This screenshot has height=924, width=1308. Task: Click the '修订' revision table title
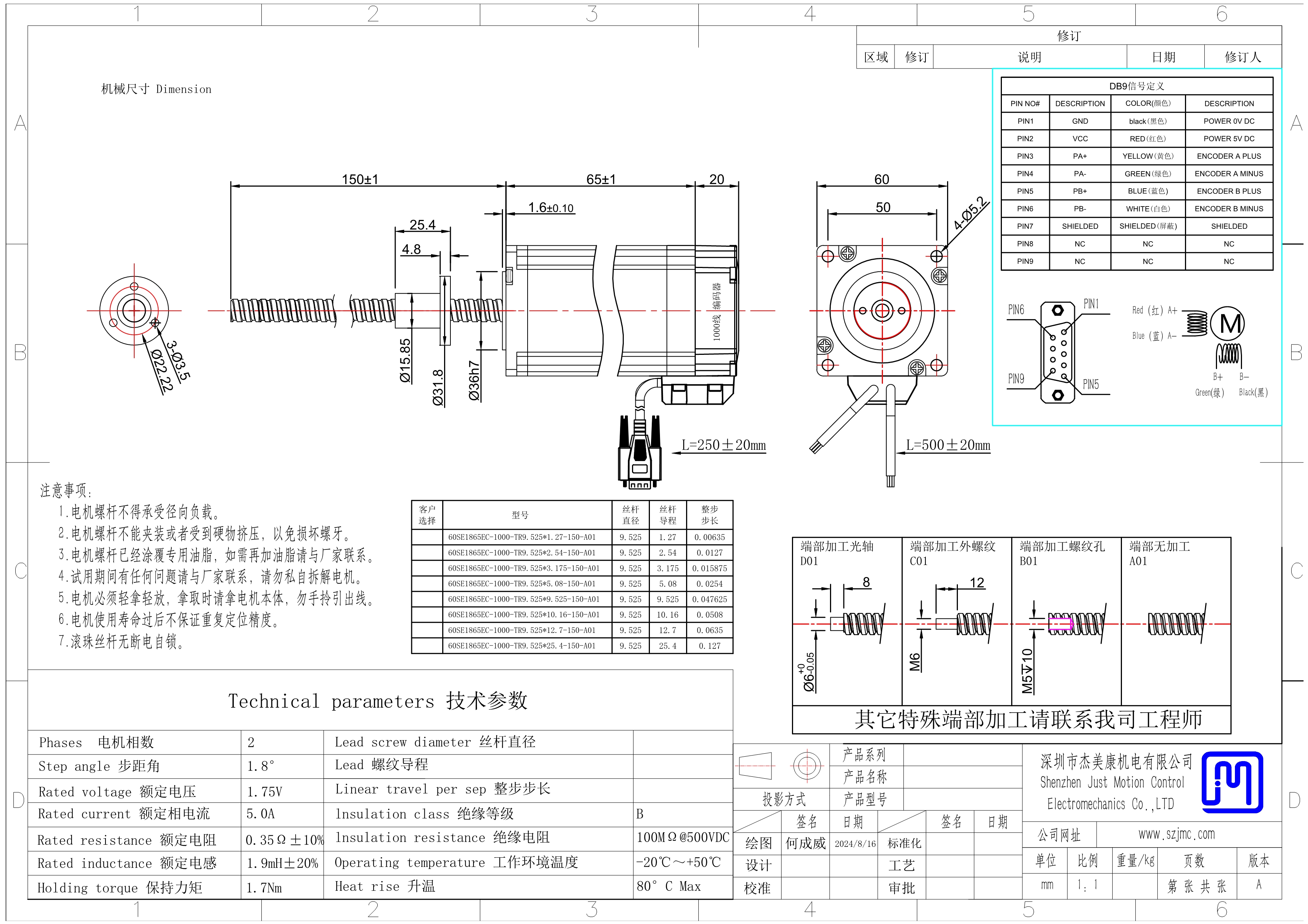(1069, 36)
